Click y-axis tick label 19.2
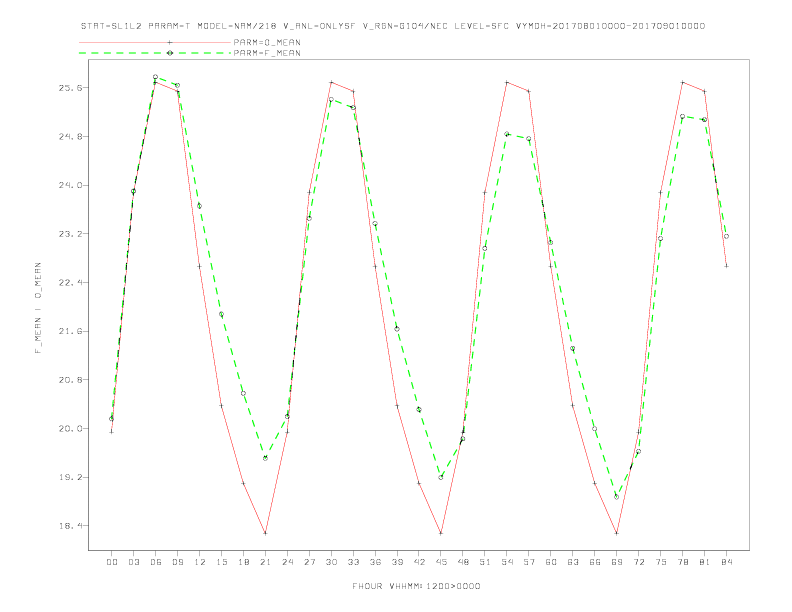Image resolution: width=792 pixels, height=612 pixels. [68, 477]
